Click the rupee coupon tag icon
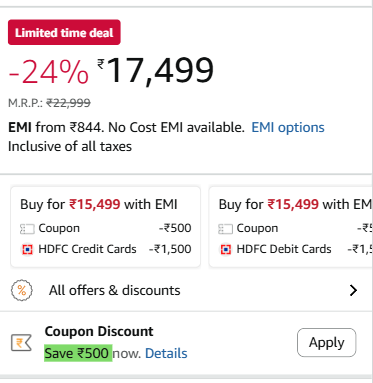This screenshot has width=373, height=383. 21,343
